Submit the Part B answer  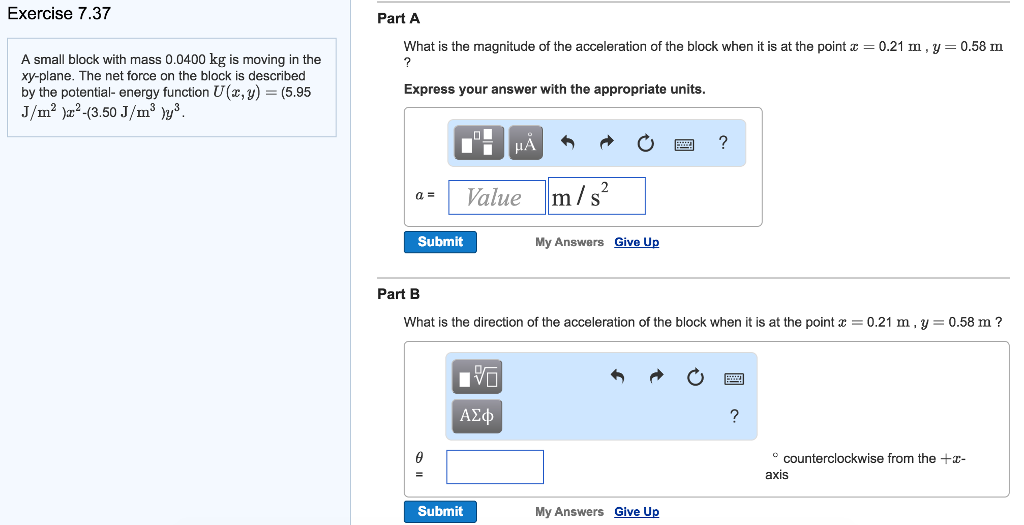(x=440, y=512)
